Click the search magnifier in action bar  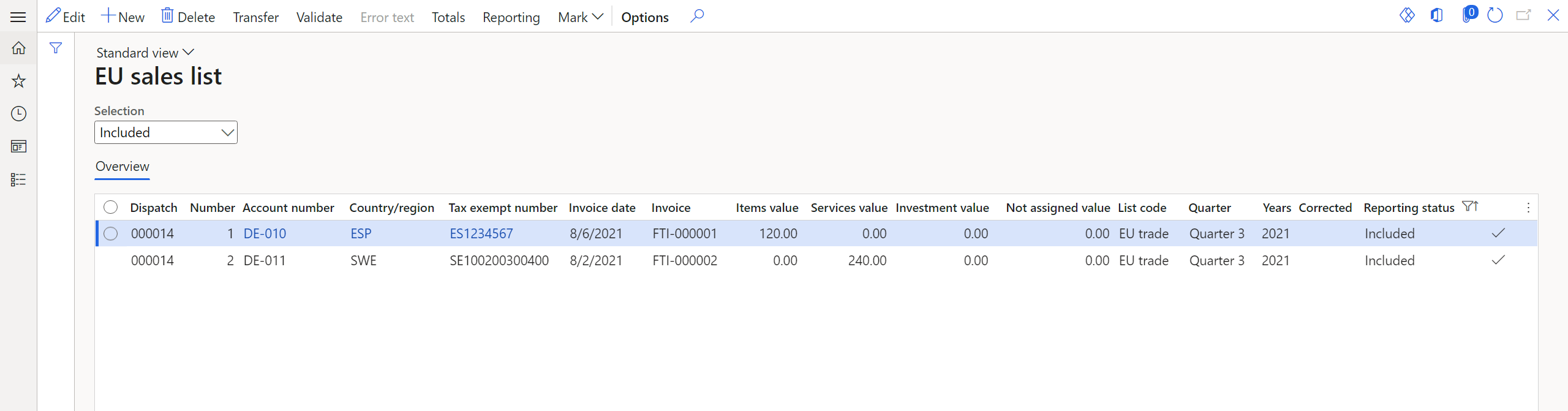697,16
